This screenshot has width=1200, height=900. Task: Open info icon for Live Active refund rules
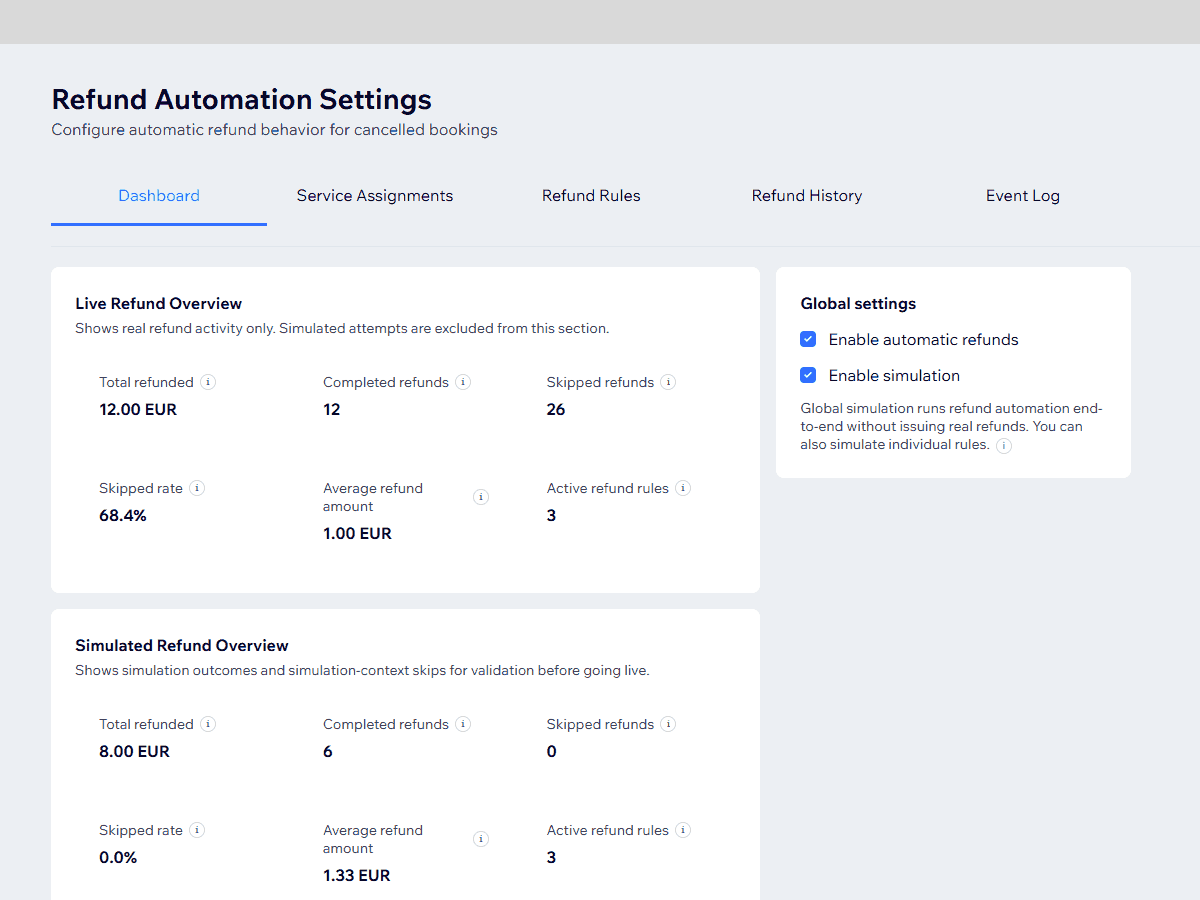[683, 488]
